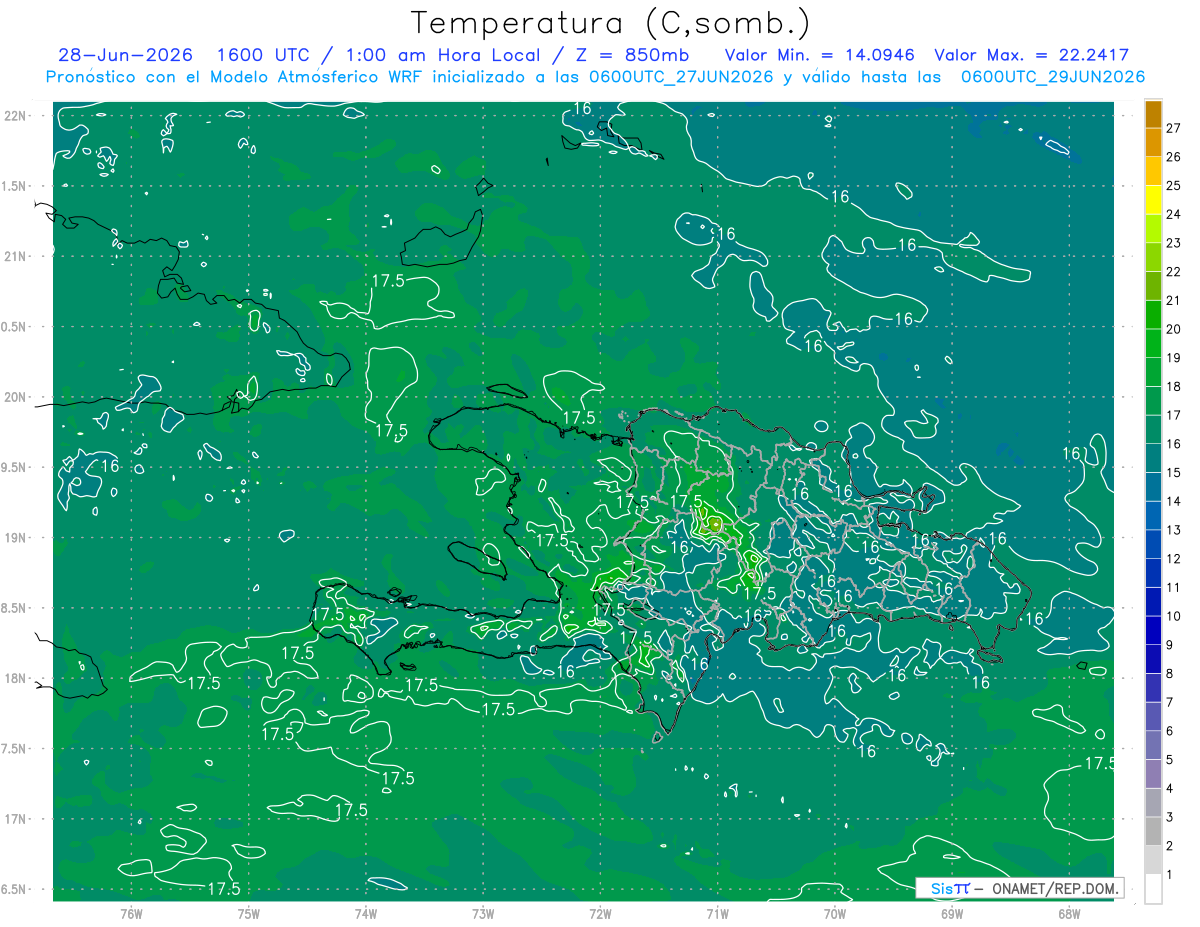
Task: Click the '69W' longitude axis label
Action: pos(952,914)
